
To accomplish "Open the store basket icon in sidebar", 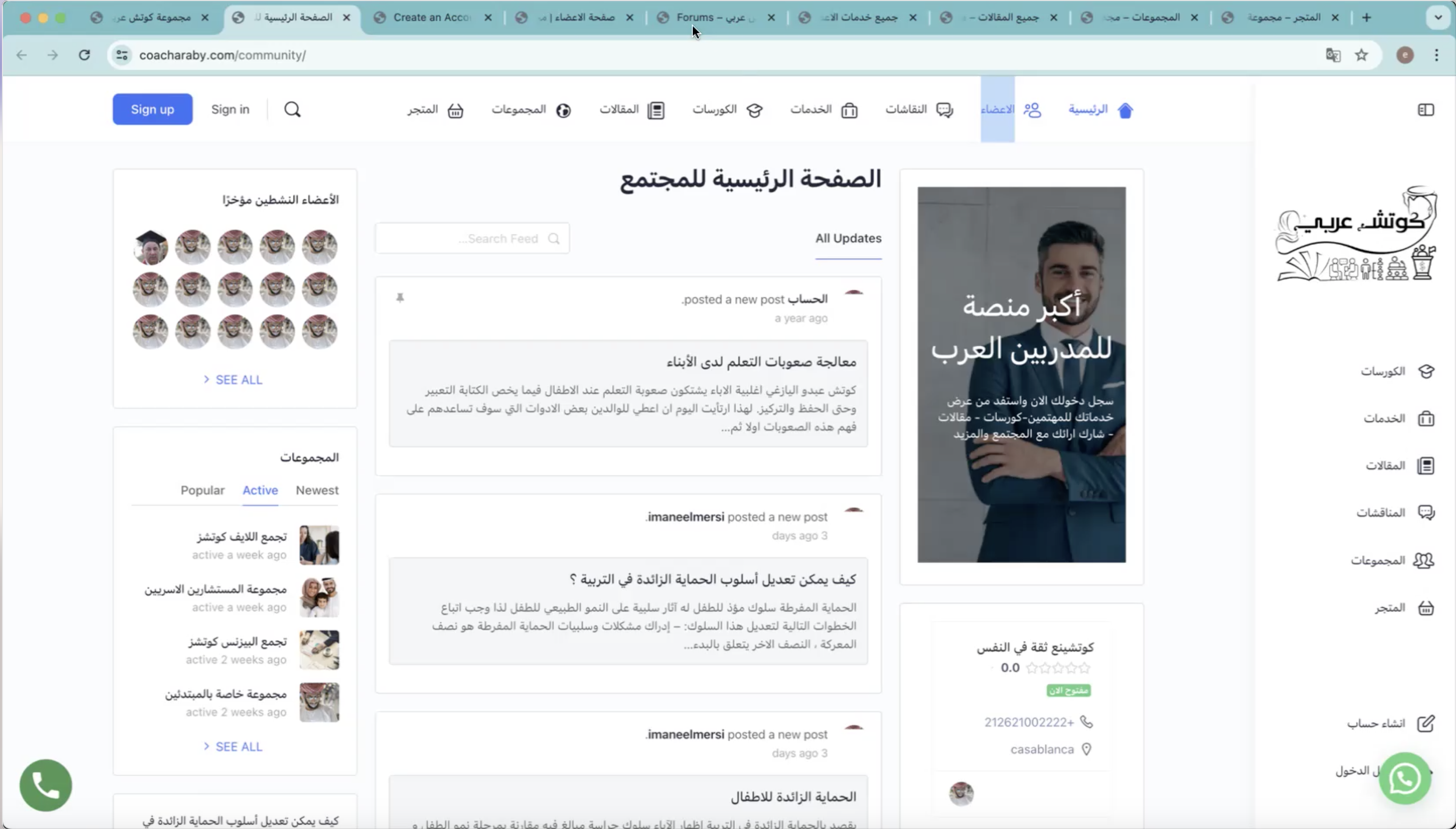I will coord(1426,608).
